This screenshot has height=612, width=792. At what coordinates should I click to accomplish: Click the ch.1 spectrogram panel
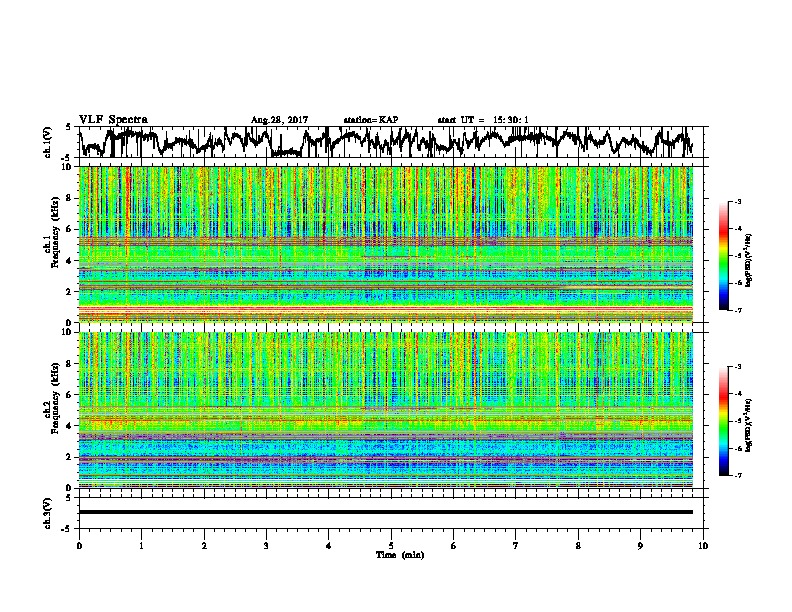point(386,244)
